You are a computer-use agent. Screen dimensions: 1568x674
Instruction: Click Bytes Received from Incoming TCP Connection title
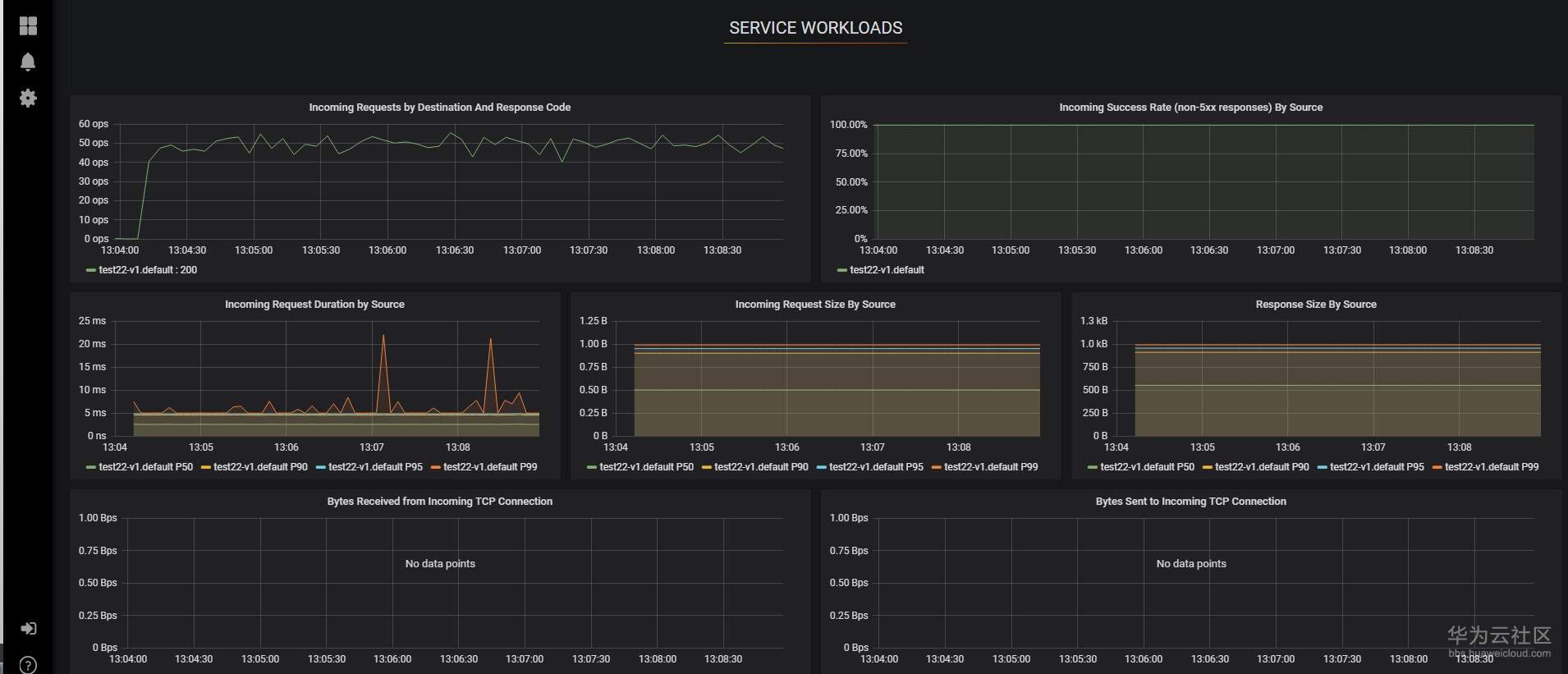tap(439, 502)
